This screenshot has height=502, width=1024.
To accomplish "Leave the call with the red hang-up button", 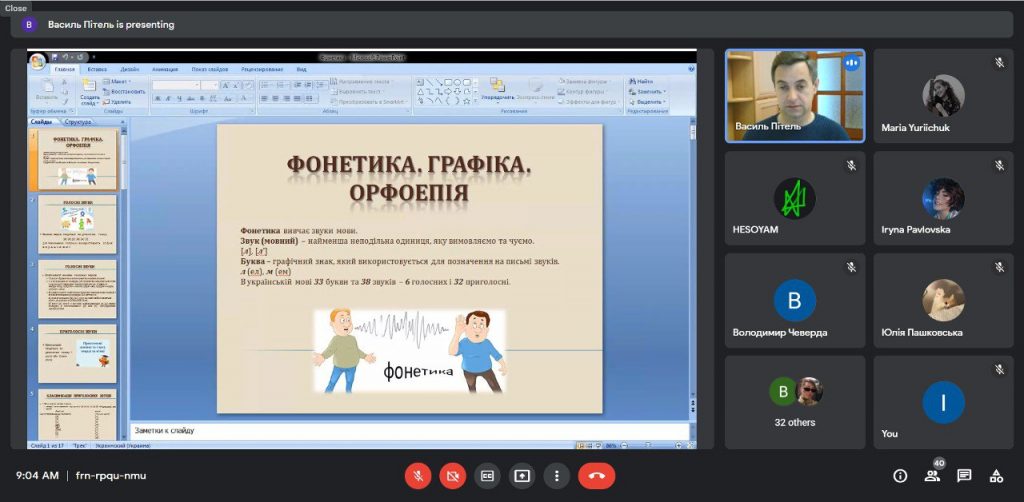I will [x=596, y=476].
